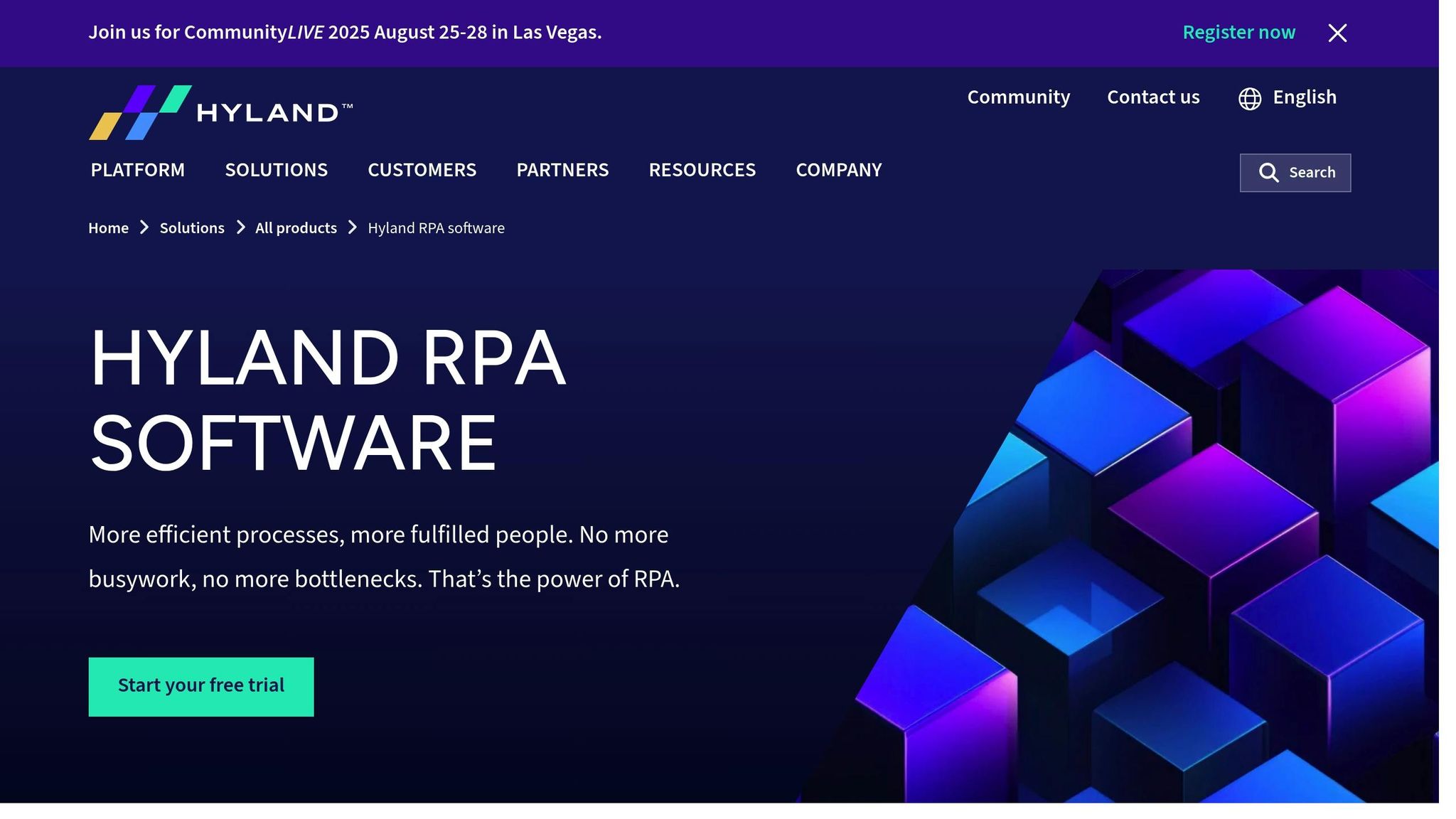Click Register now link
This screenshot has width=1456, height=819.
tap(1238, 33)
